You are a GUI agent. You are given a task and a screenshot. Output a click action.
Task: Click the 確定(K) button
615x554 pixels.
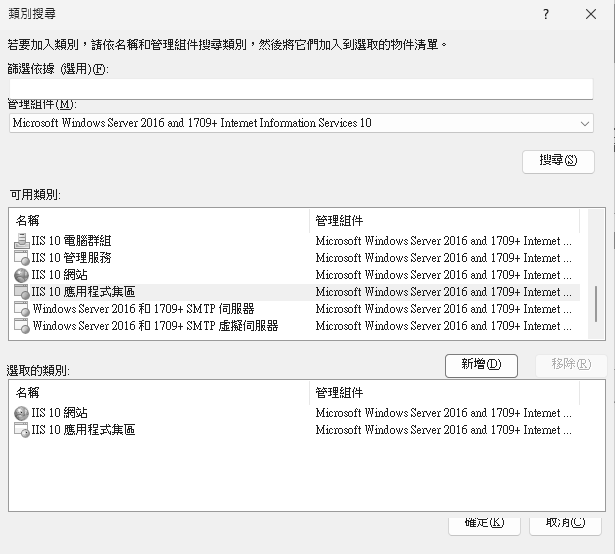484,525
